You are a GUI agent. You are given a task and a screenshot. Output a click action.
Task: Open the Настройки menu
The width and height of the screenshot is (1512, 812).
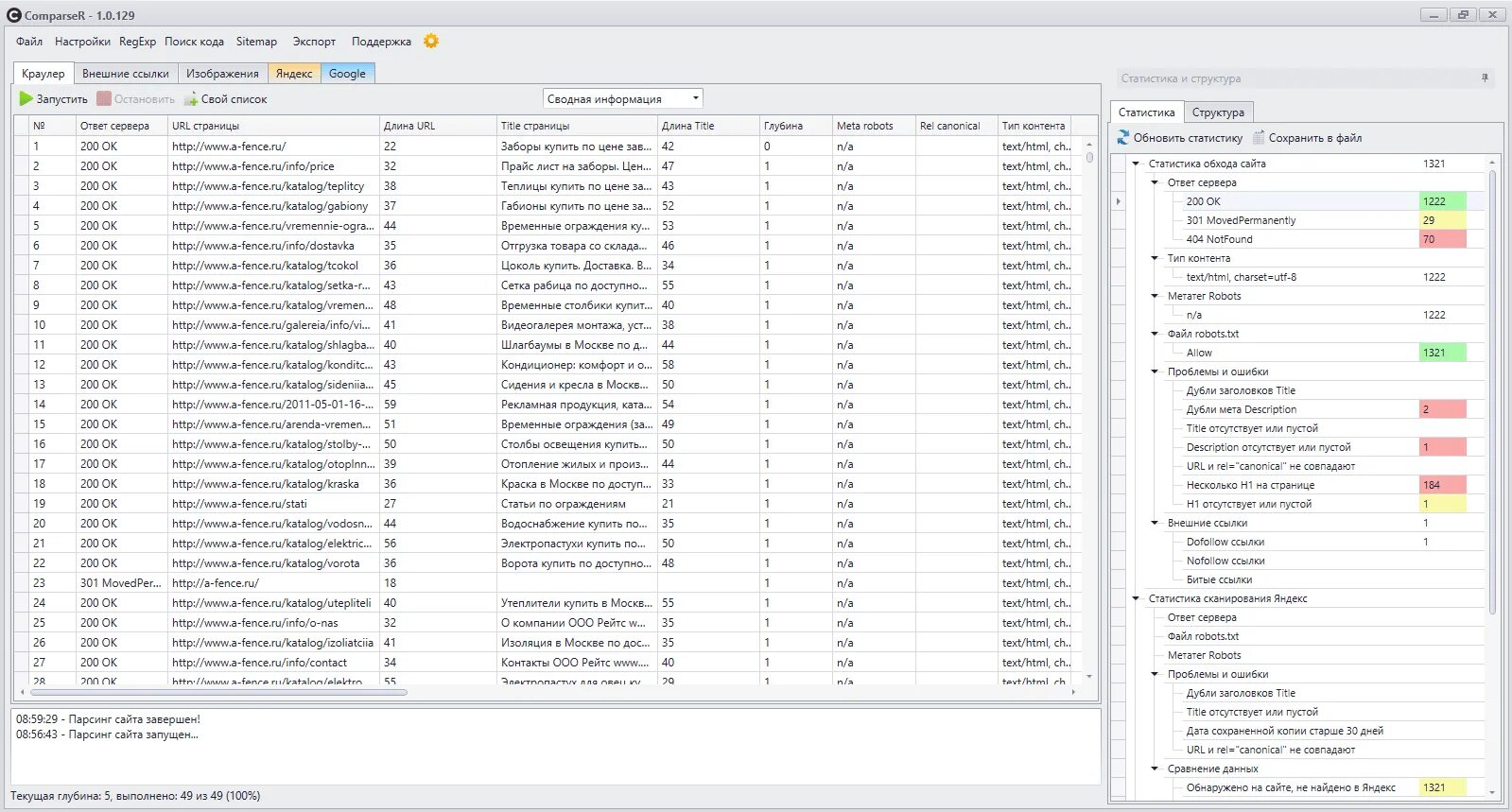82,42
